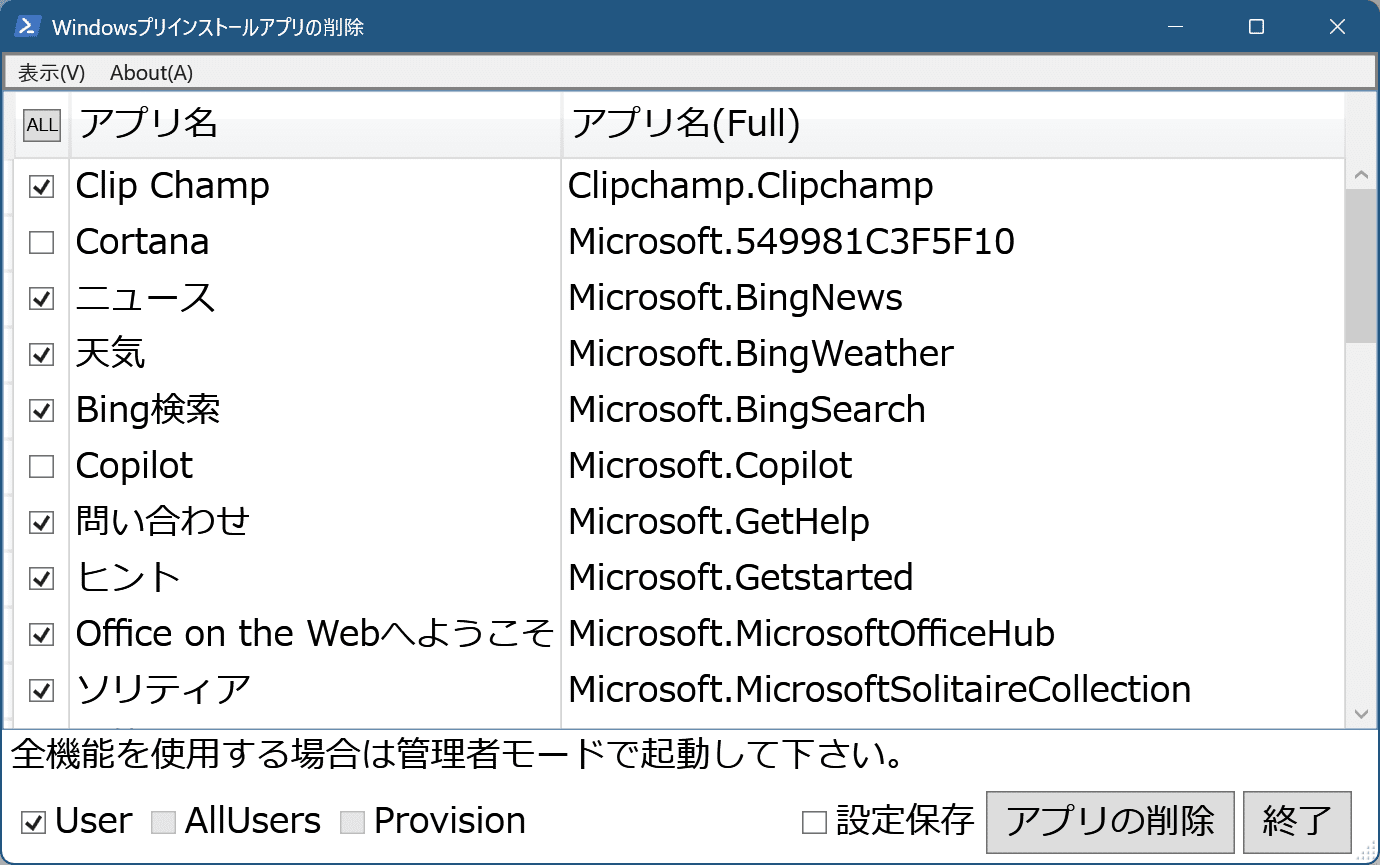The width and height of the screenshot is (1380, 865).
Task: Click the ALL select button
Action: pos(42,125)
